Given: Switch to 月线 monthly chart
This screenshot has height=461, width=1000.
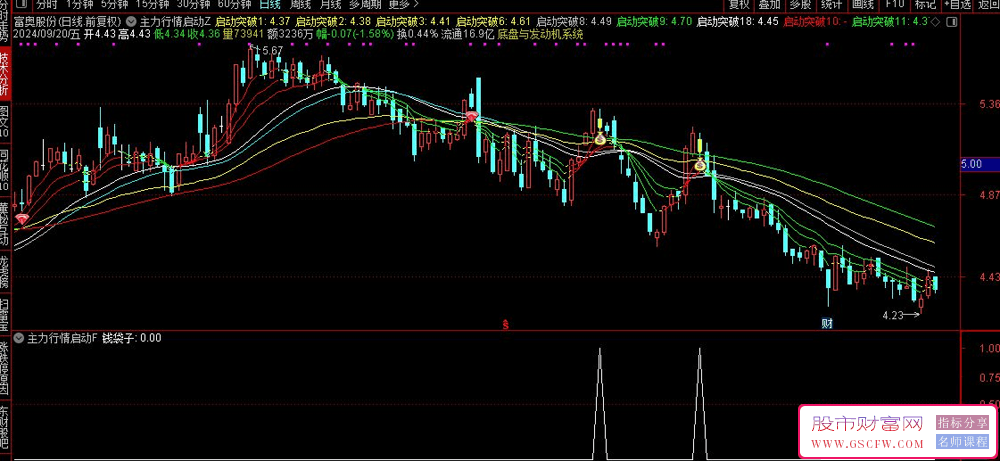Looking at the screenshot, I should click(330, 3).
